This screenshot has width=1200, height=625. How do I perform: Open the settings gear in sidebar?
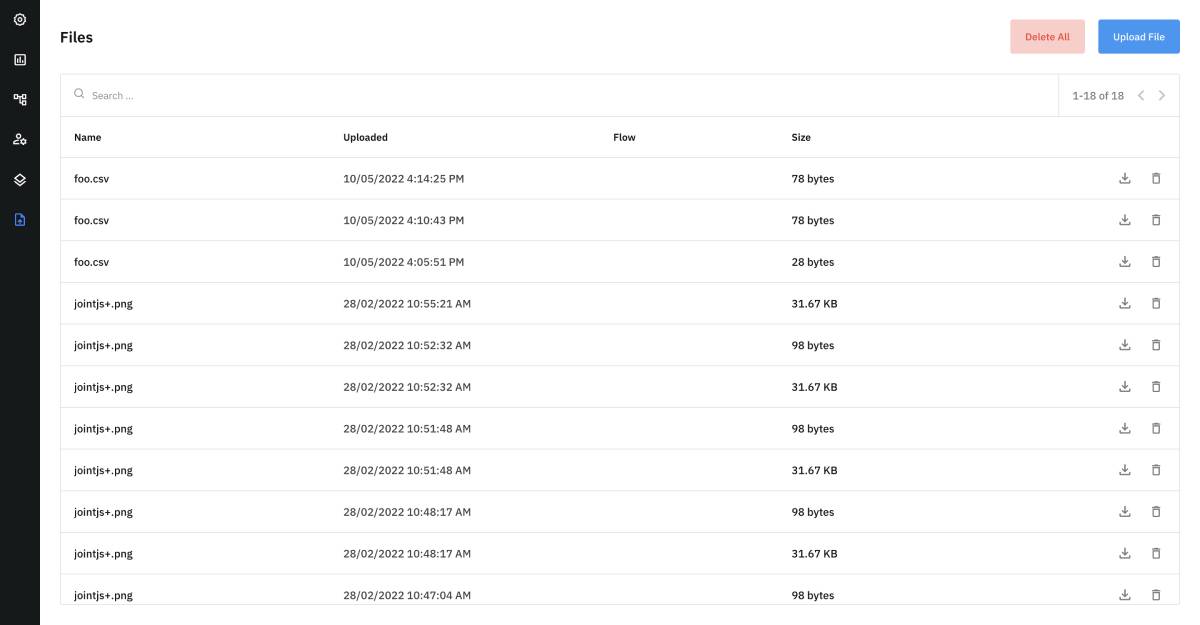(20, 19)
